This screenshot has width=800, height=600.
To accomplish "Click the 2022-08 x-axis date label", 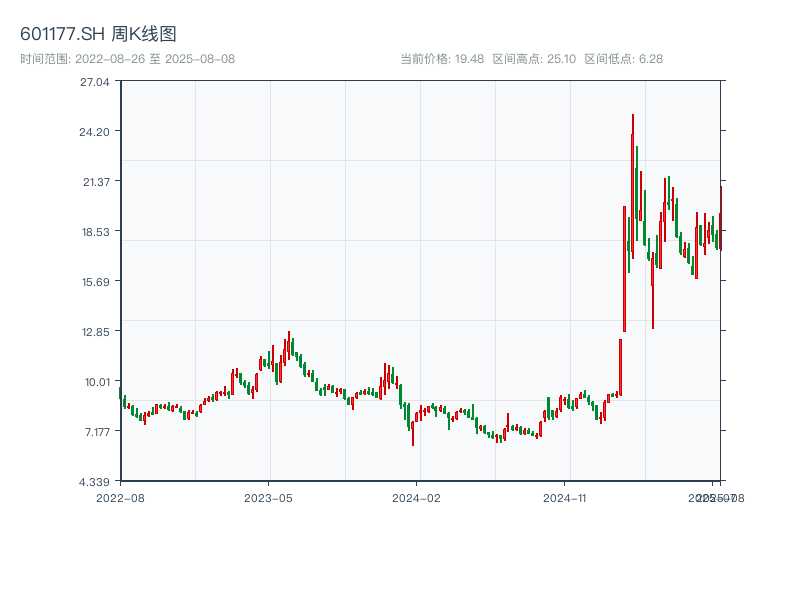I will [120, 497].
